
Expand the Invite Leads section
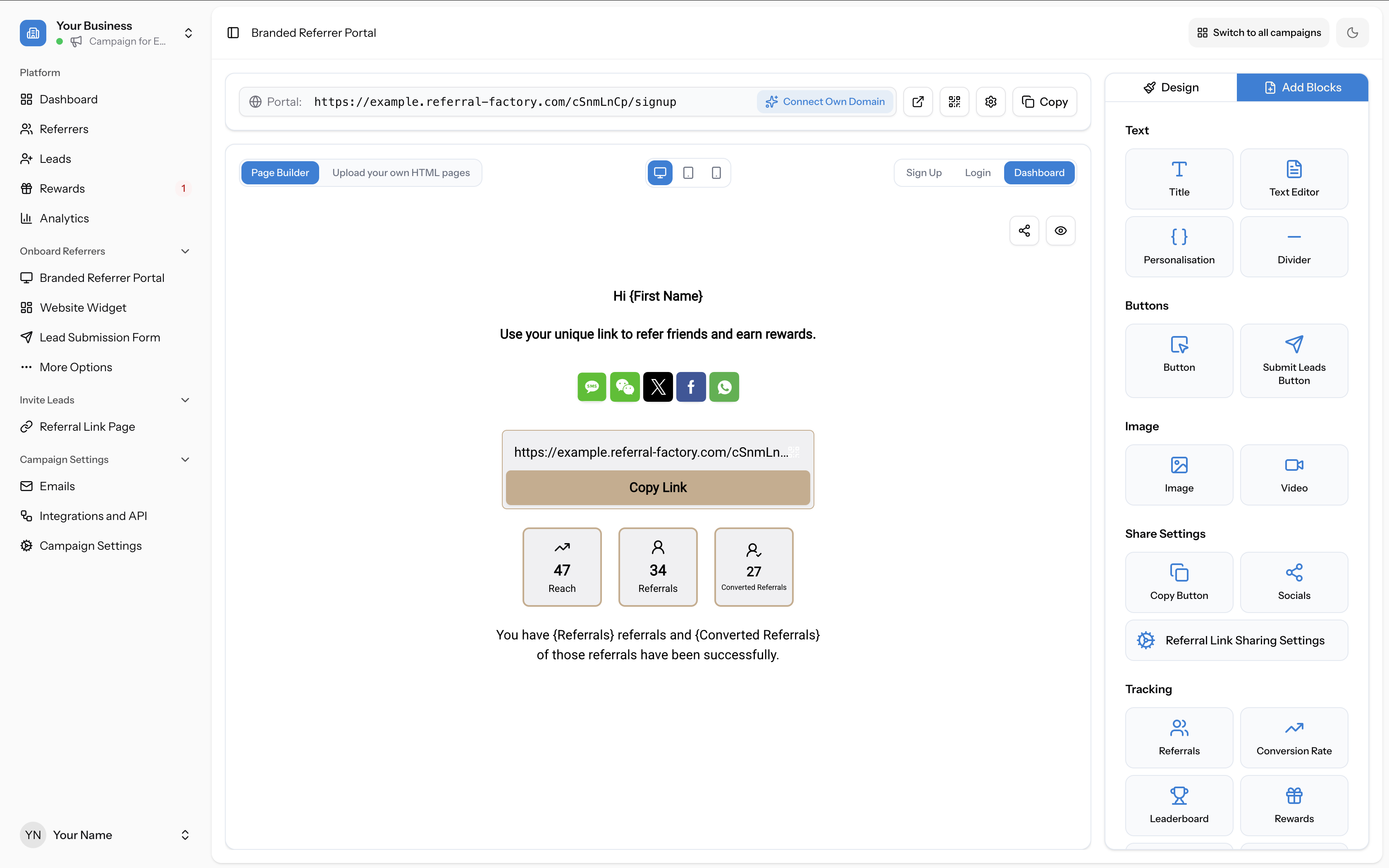(185, 400)
